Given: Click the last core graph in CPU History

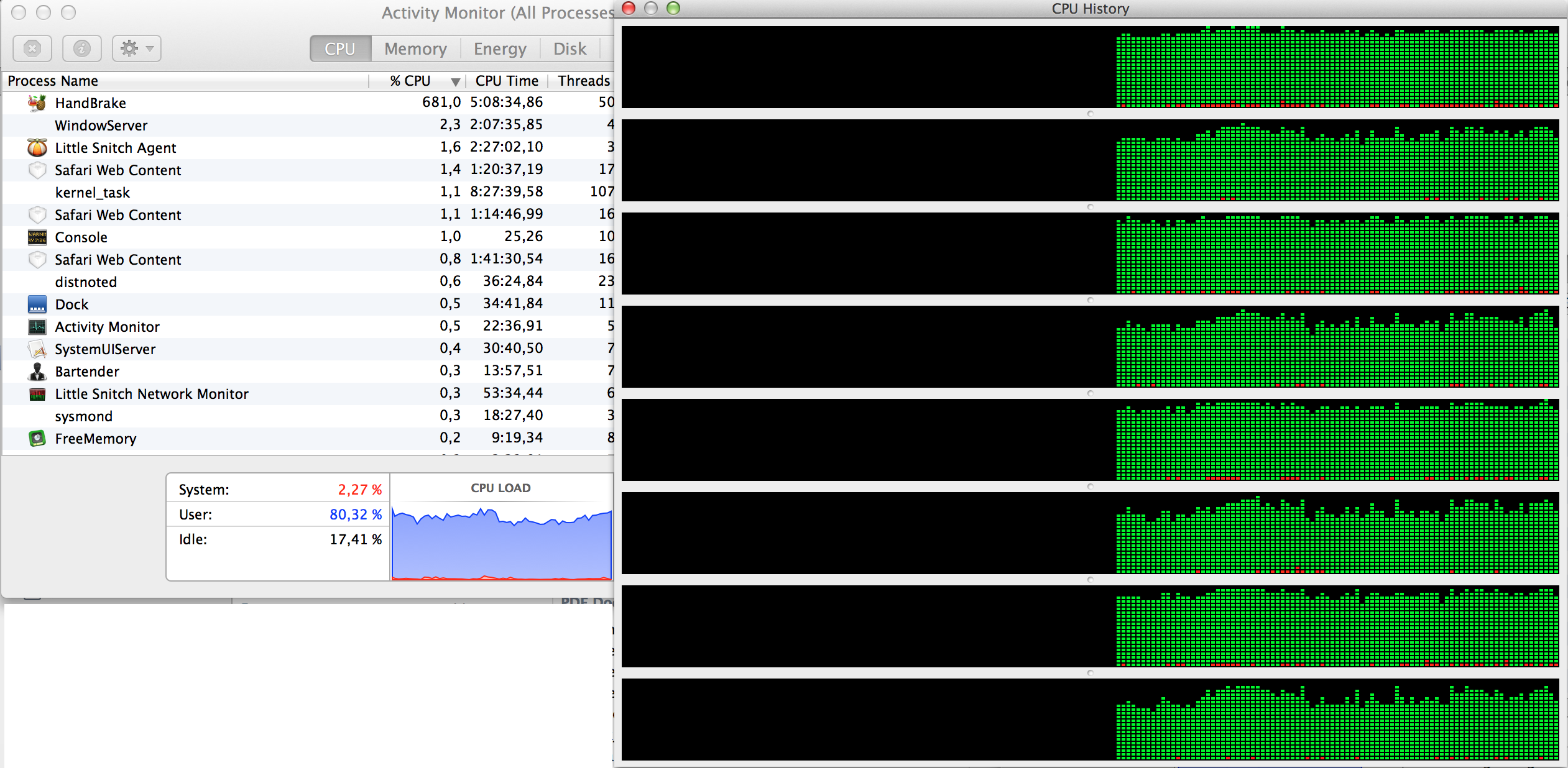Looking at the screenshot, I should click(1090, 720).
